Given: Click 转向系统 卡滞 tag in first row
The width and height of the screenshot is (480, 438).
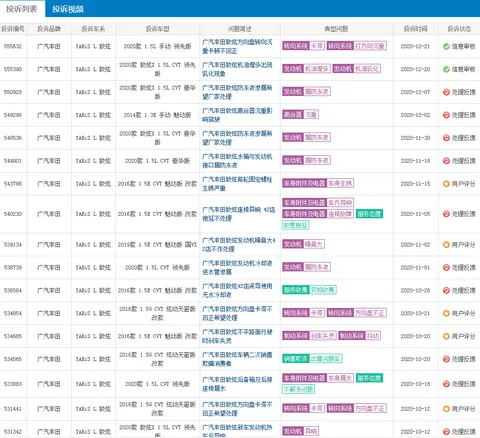Looking at the screenshot, I should click(303, 46).
